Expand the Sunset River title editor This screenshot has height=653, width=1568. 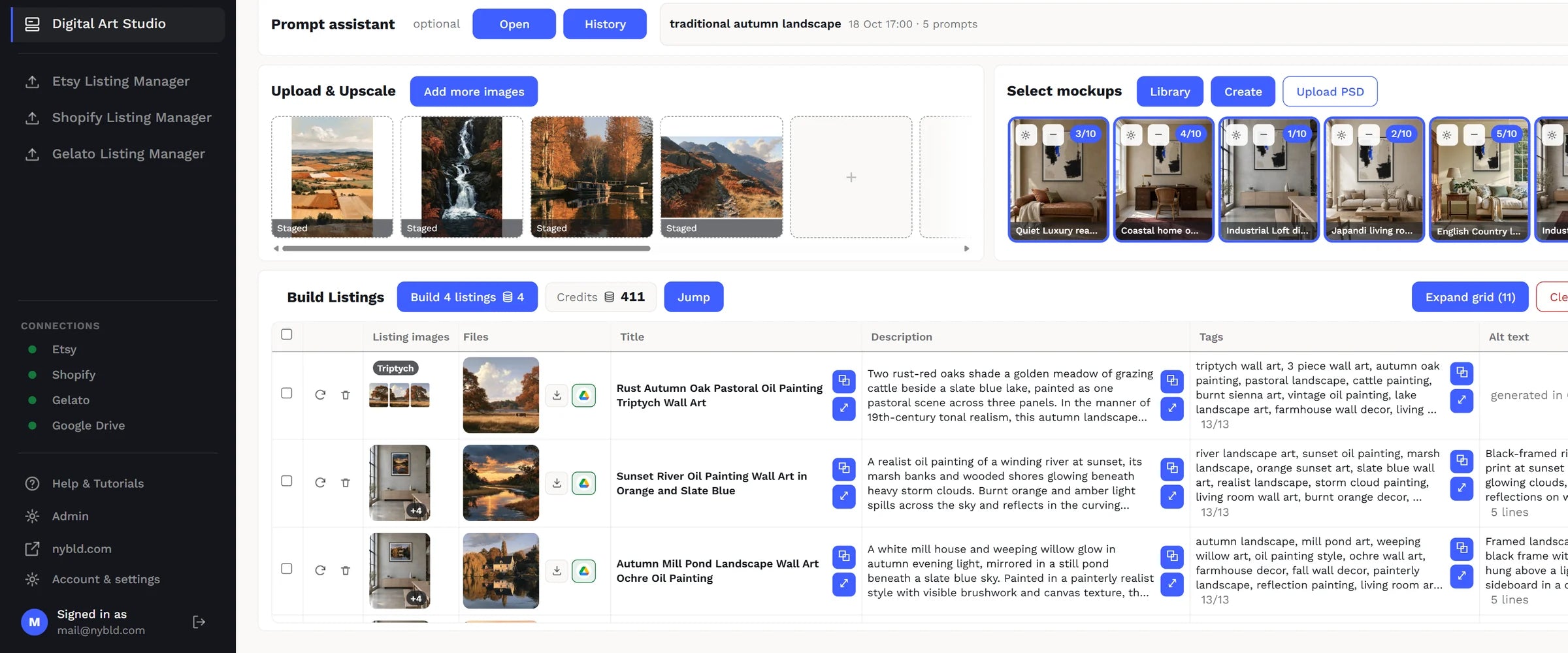(x=843, y=496)
